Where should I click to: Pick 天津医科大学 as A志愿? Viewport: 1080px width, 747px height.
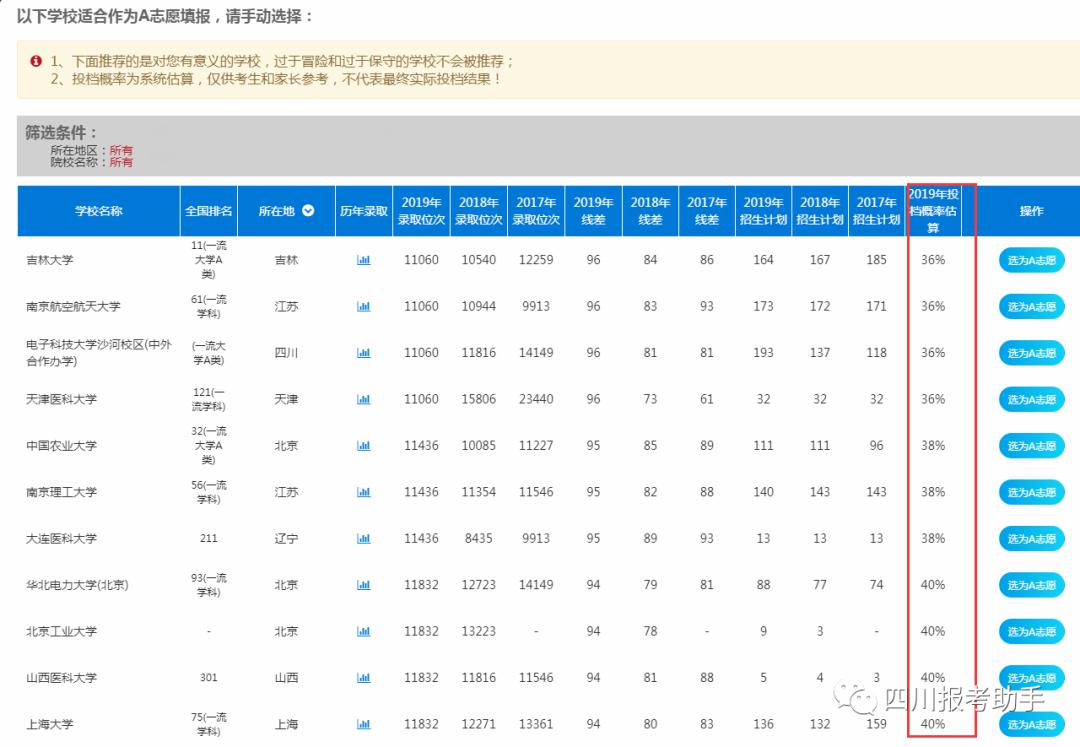(1031, 399)
